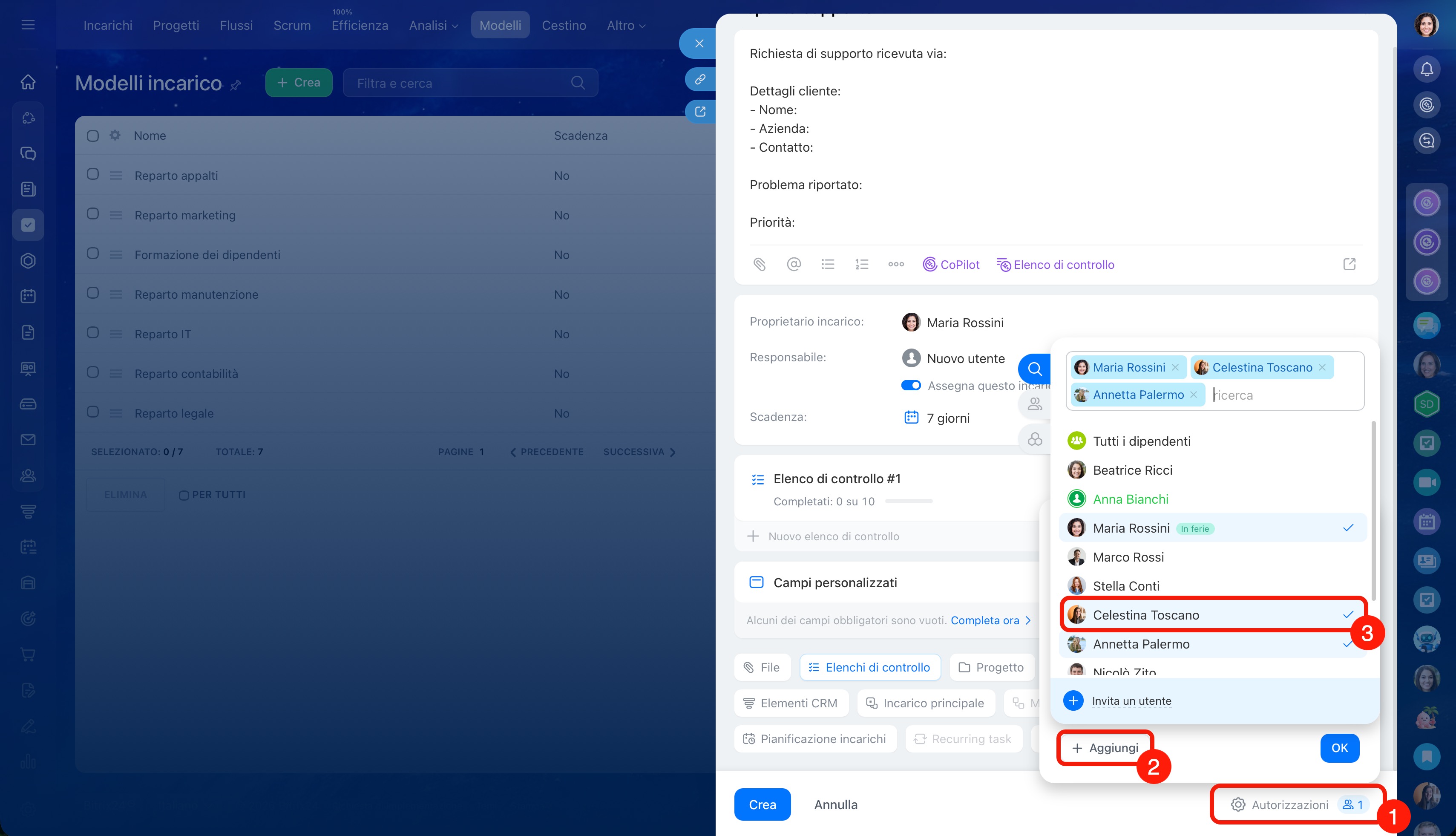Image resolution: width=1456 pixels, height=836 pixels.
Task: Open the notifications bell icon
Action: [1427, 69]
